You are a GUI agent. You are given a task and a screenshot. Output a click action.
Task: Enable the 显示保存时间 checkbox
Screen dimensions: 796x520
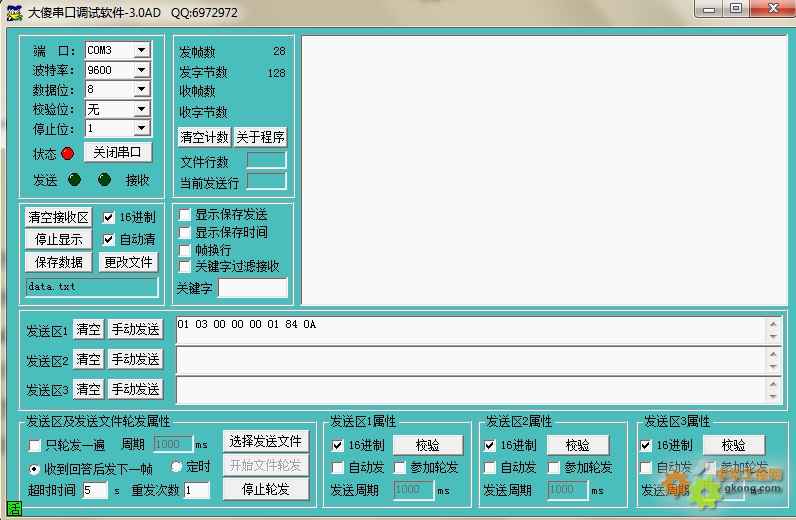(x=185, y=233)
